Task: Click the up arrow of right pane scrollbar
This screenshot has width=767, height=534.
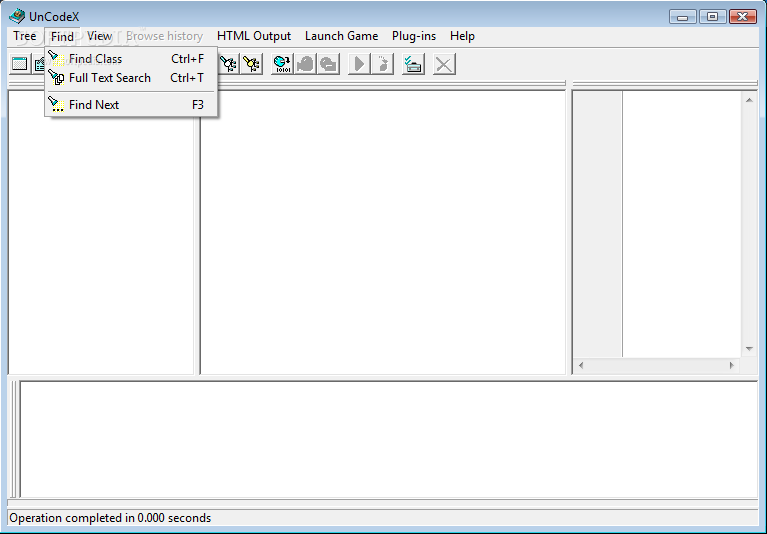Action: tap(749, 100)
